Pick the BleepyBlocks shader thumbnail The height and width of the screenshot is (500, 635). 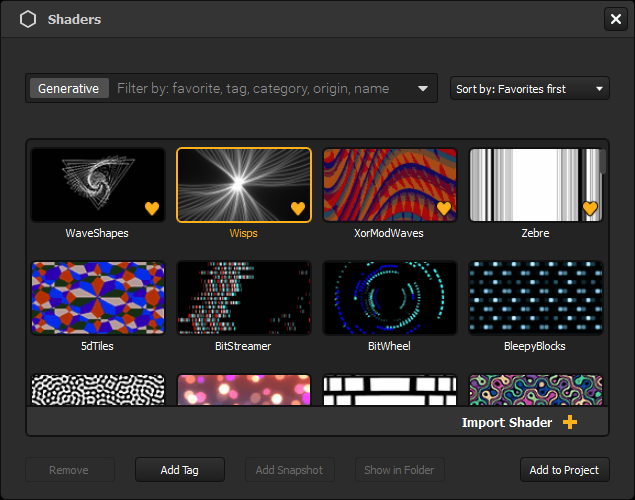[536, 298]
